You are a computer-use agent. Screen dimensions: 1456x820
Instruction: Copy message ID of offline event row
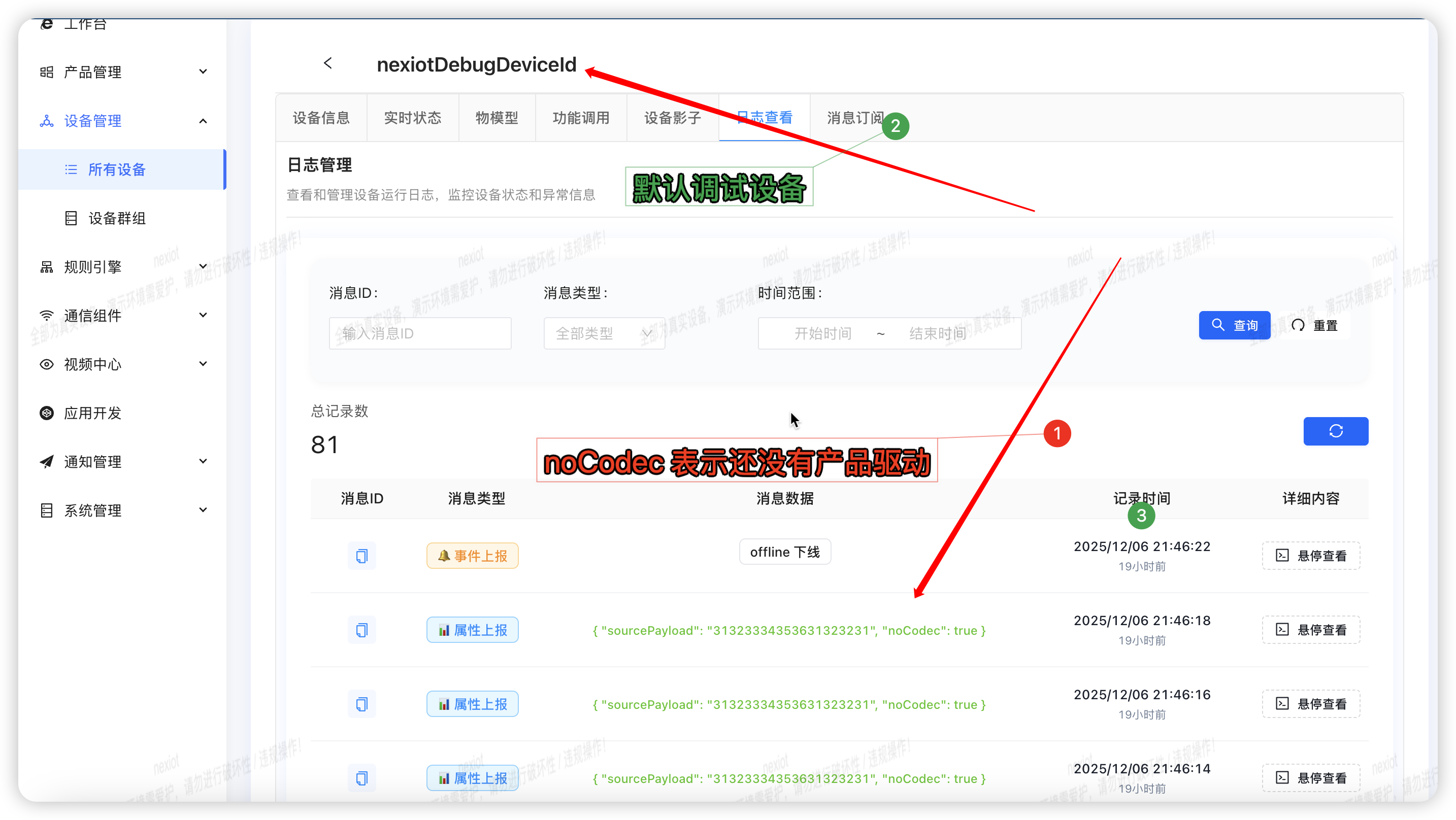(x=362, y=556)
